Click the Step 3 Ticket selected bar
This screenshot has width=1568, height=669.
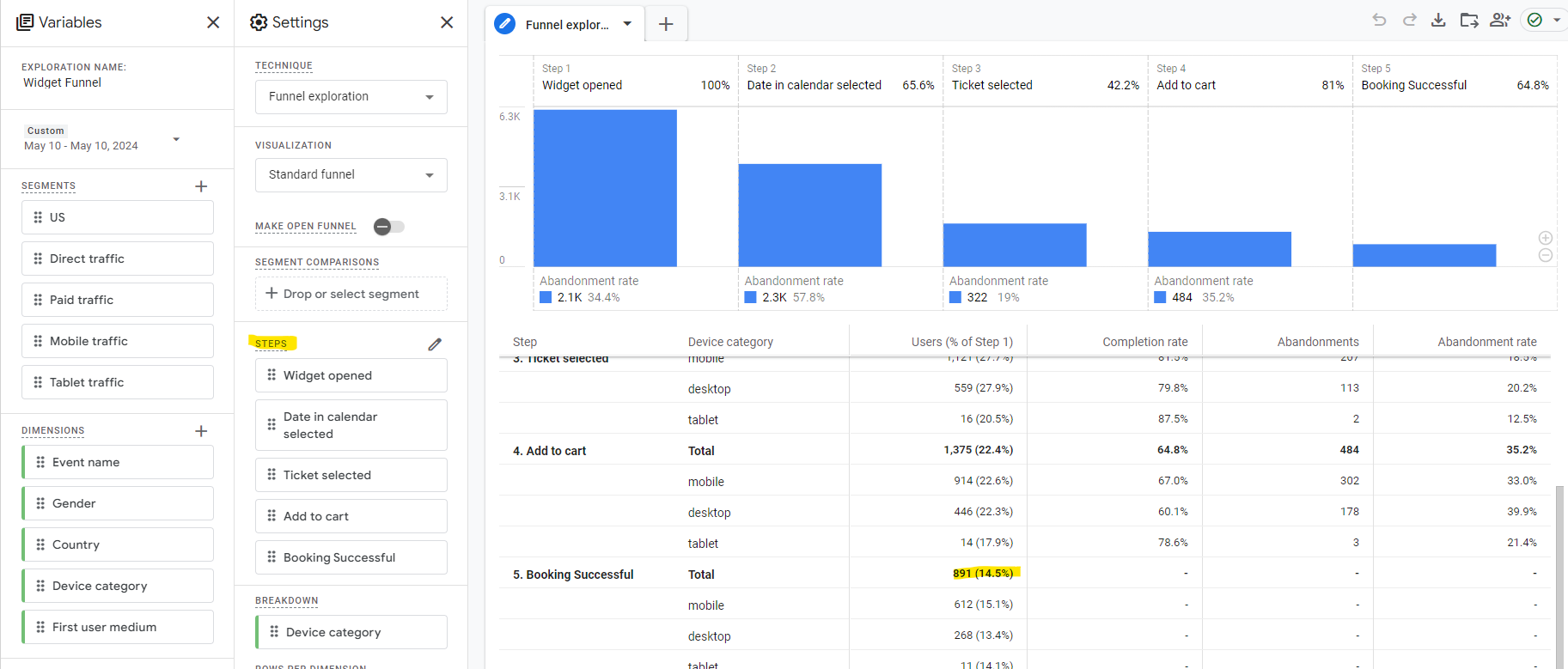coord(1015,245)
